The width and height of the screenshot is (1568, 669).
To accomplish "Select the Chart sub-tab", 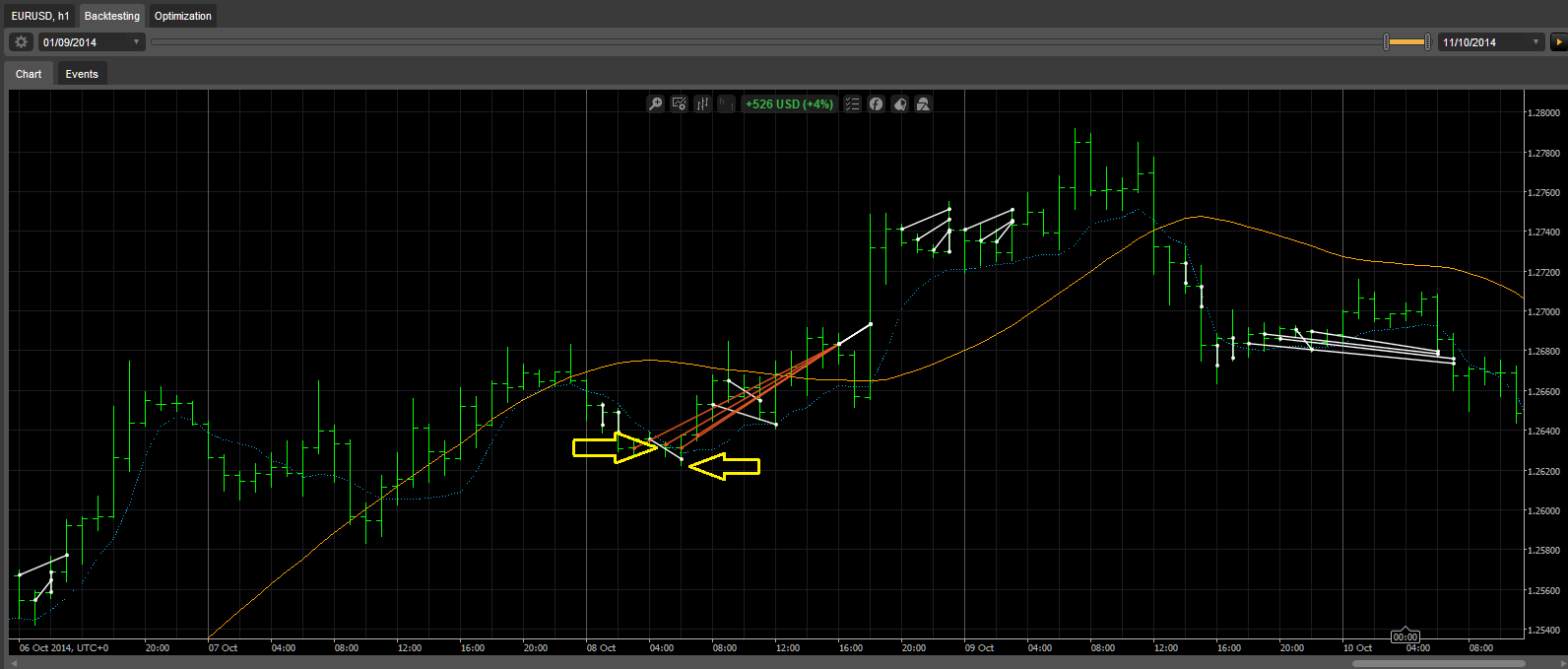I will tap(29, 74).
